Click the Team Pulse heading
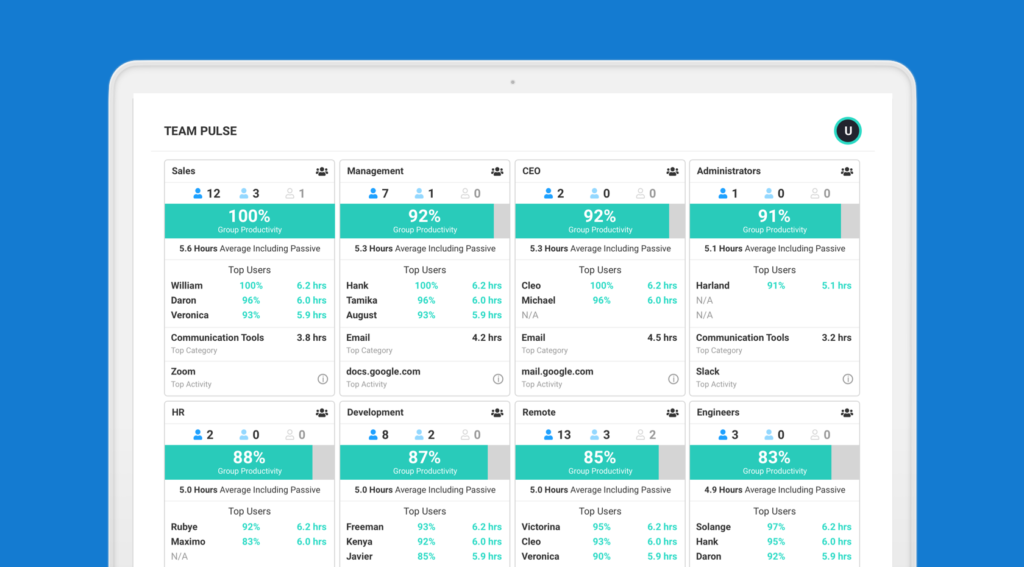1024x567 pixels. pos(200,131)
